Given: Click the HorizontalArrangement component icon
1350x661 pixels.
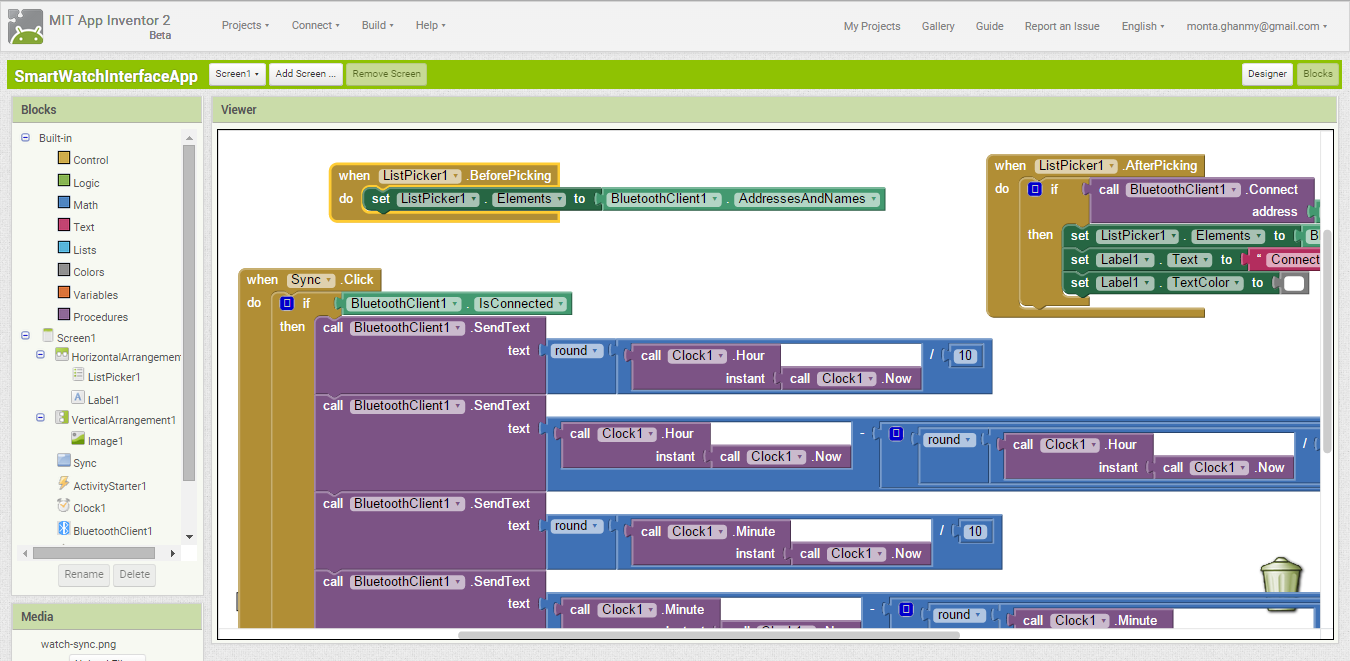Looking at the screenshot, I should [62, 355].
